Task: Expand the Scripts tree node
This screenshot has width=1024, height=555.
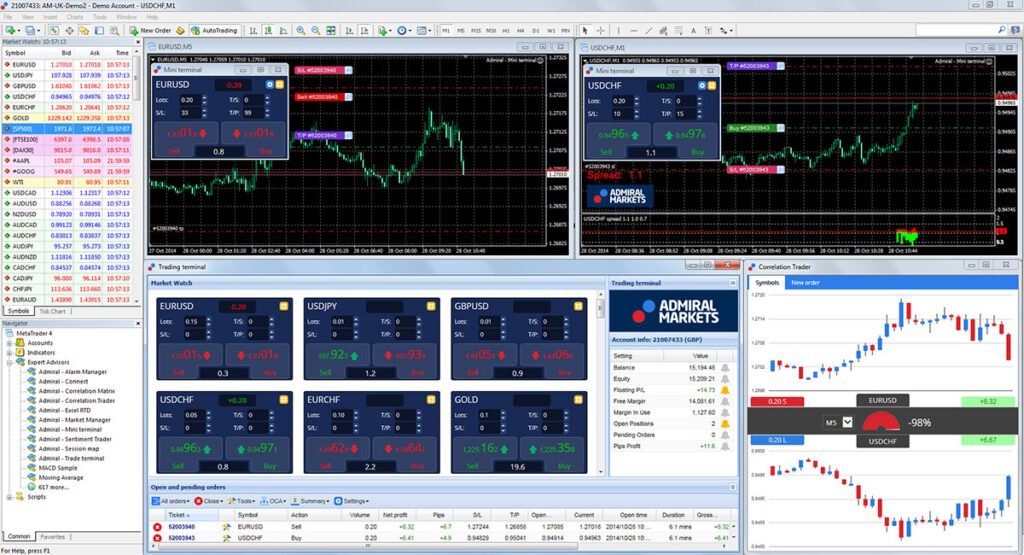Action: (x=9, y=497)
